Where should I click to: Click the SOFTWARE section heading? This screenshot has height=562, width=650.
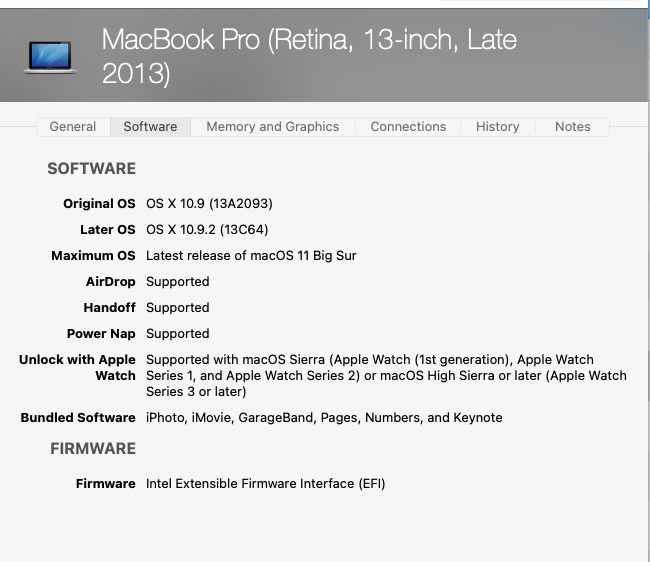coord(91,169)
